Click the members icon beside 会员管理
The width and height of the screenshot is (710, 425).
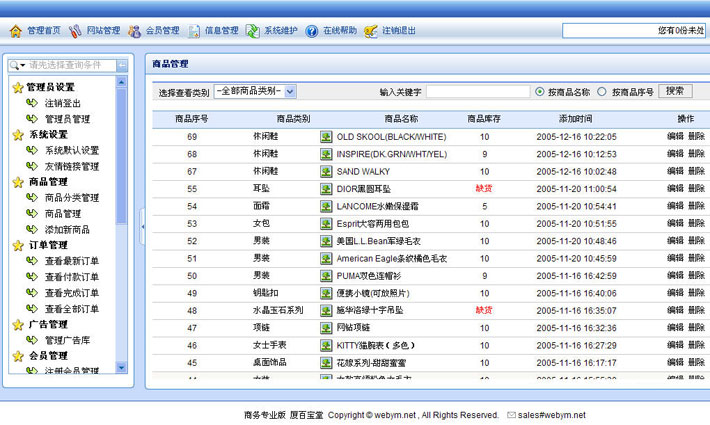click(134, 31)
